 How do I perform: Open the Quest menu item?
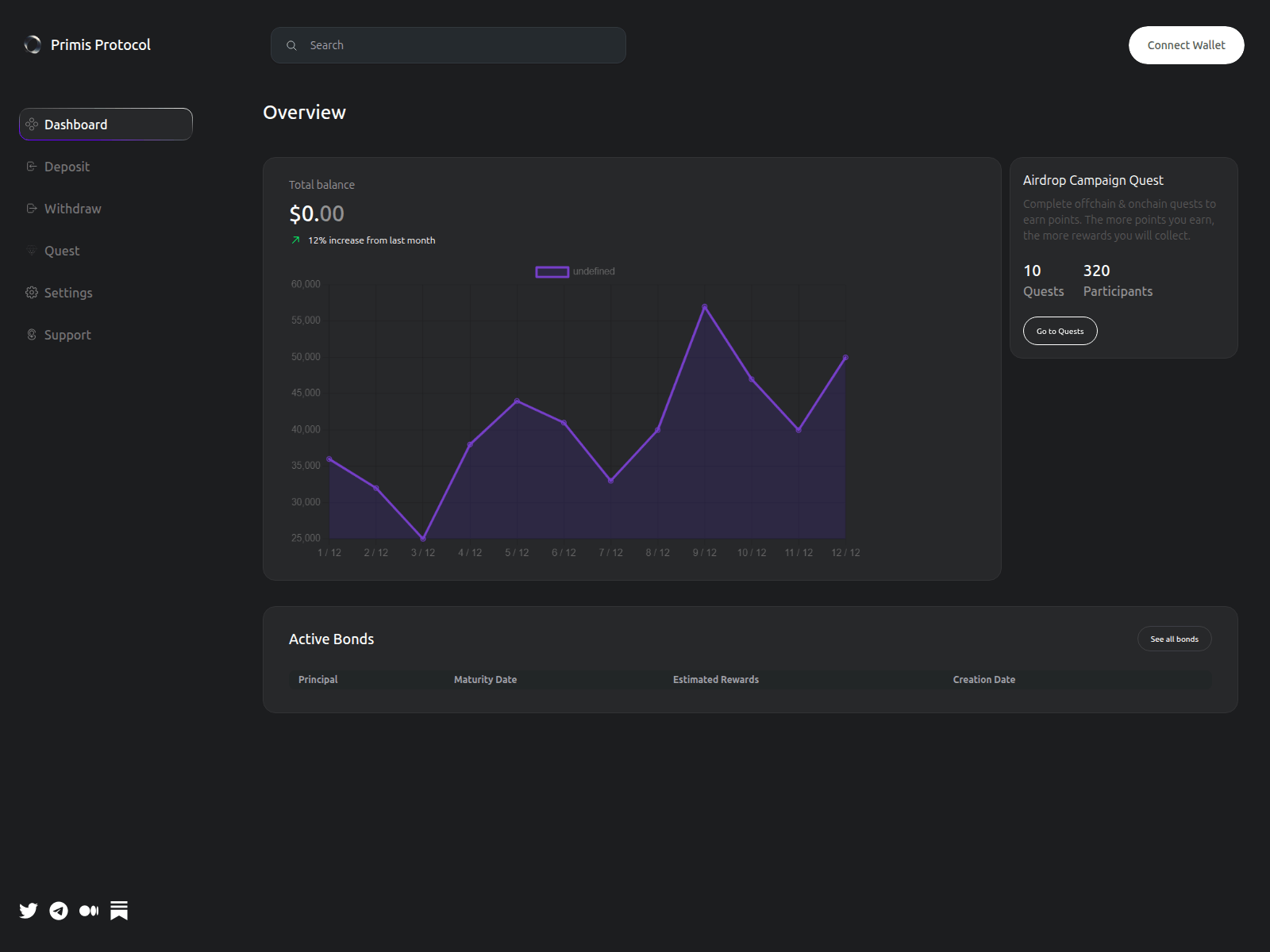(x=106, y=251)
